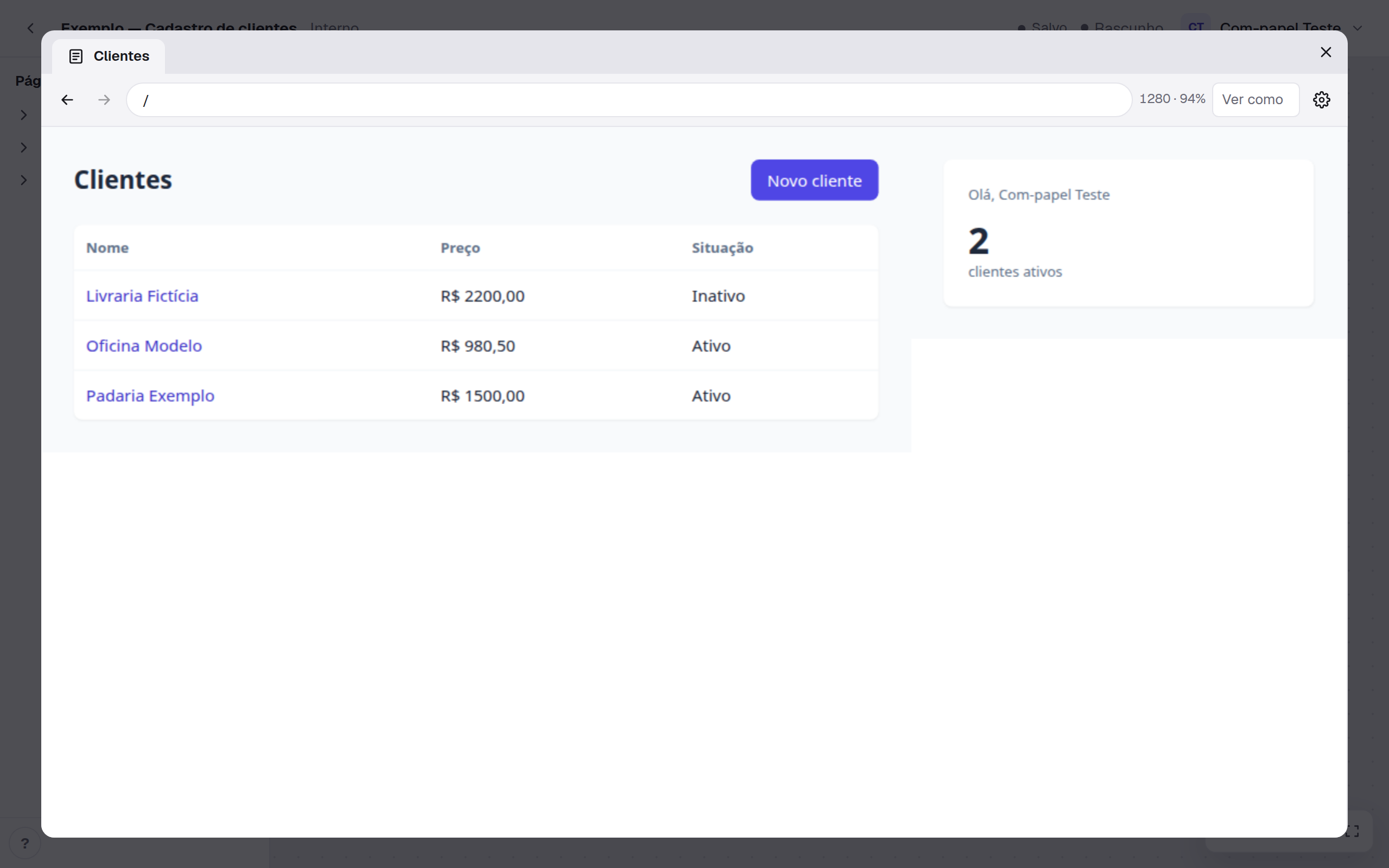The width and height of the screenshot is (1389, 868).
Task: Click the R$ 2200,00 price cell
Action: tap(482, 296)
